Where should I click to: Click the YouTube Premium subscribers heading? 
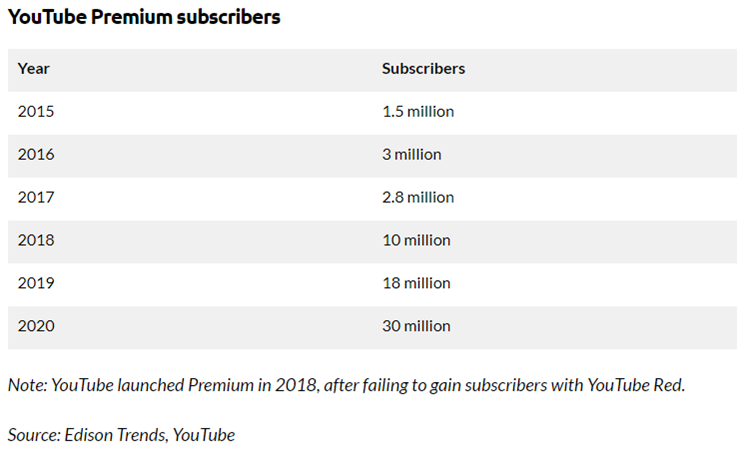pos(144,17)
